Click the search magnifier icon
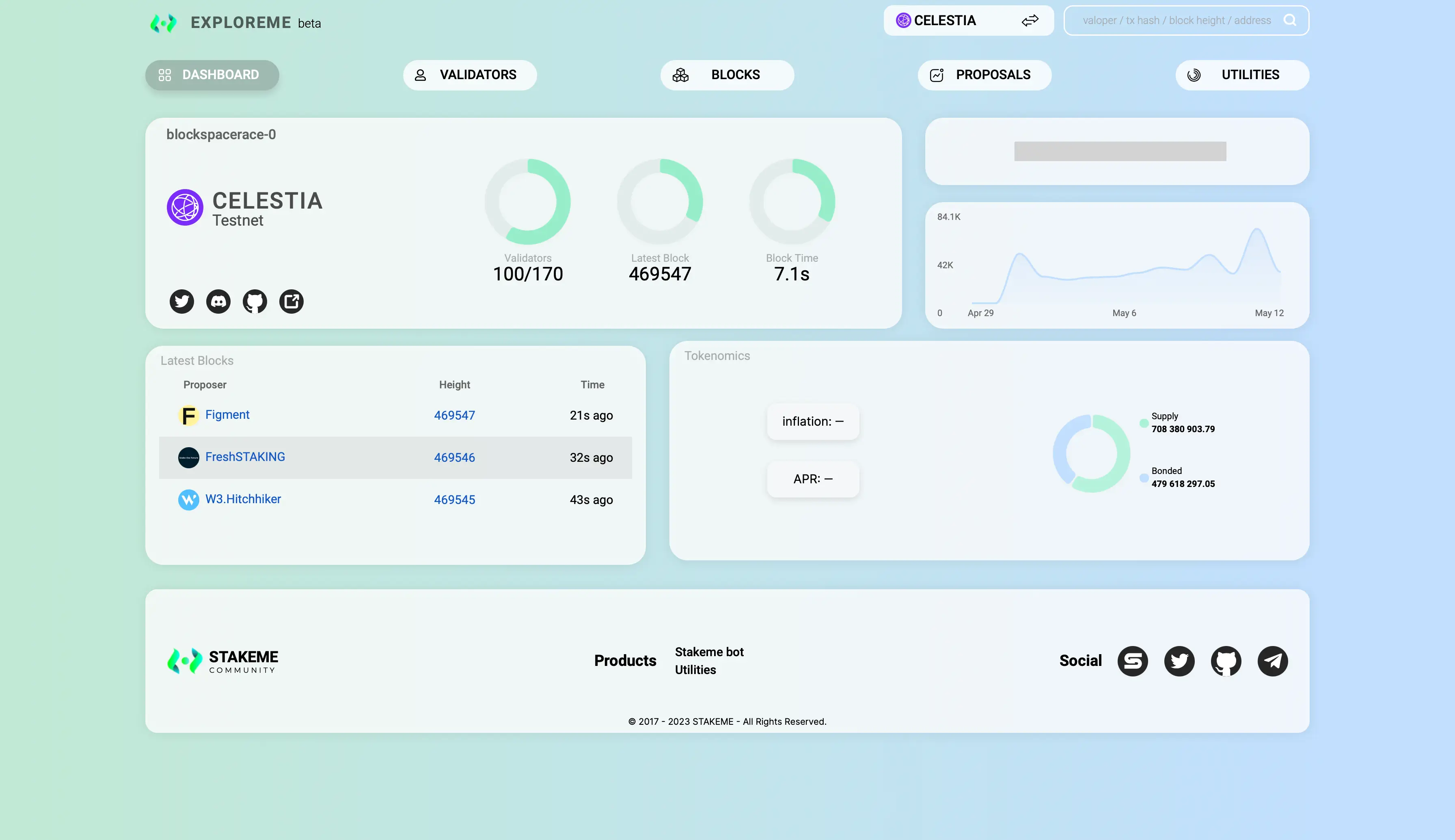 1290,20
